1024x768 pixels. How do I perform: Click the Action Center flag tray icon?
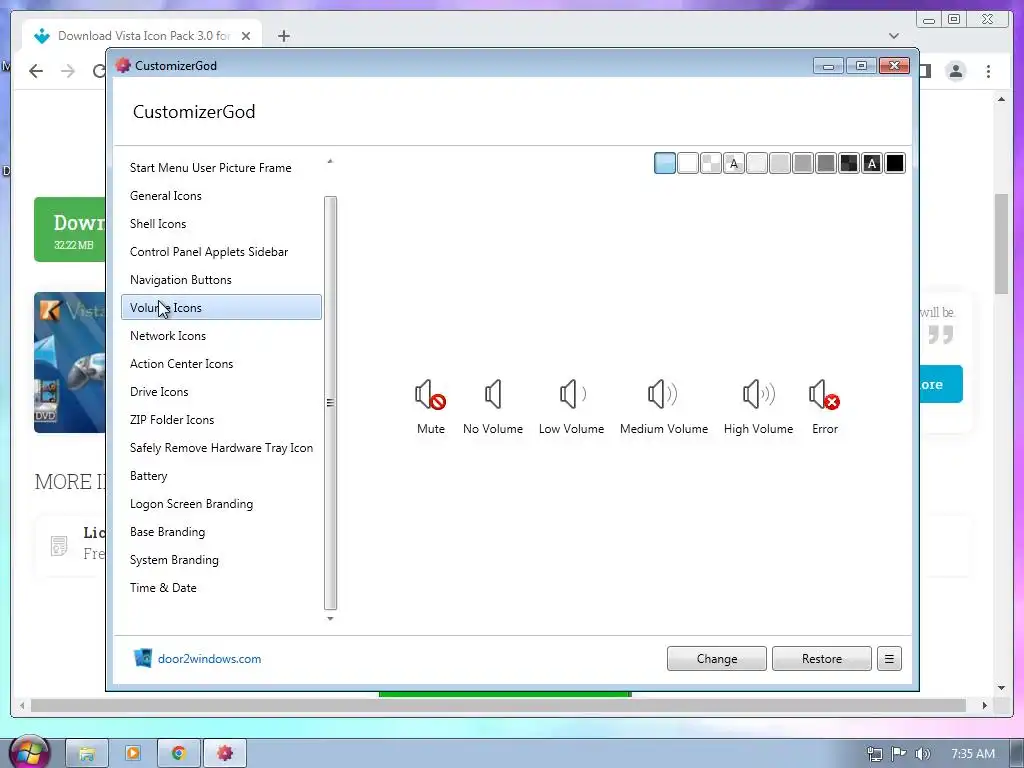pos(899,754)
